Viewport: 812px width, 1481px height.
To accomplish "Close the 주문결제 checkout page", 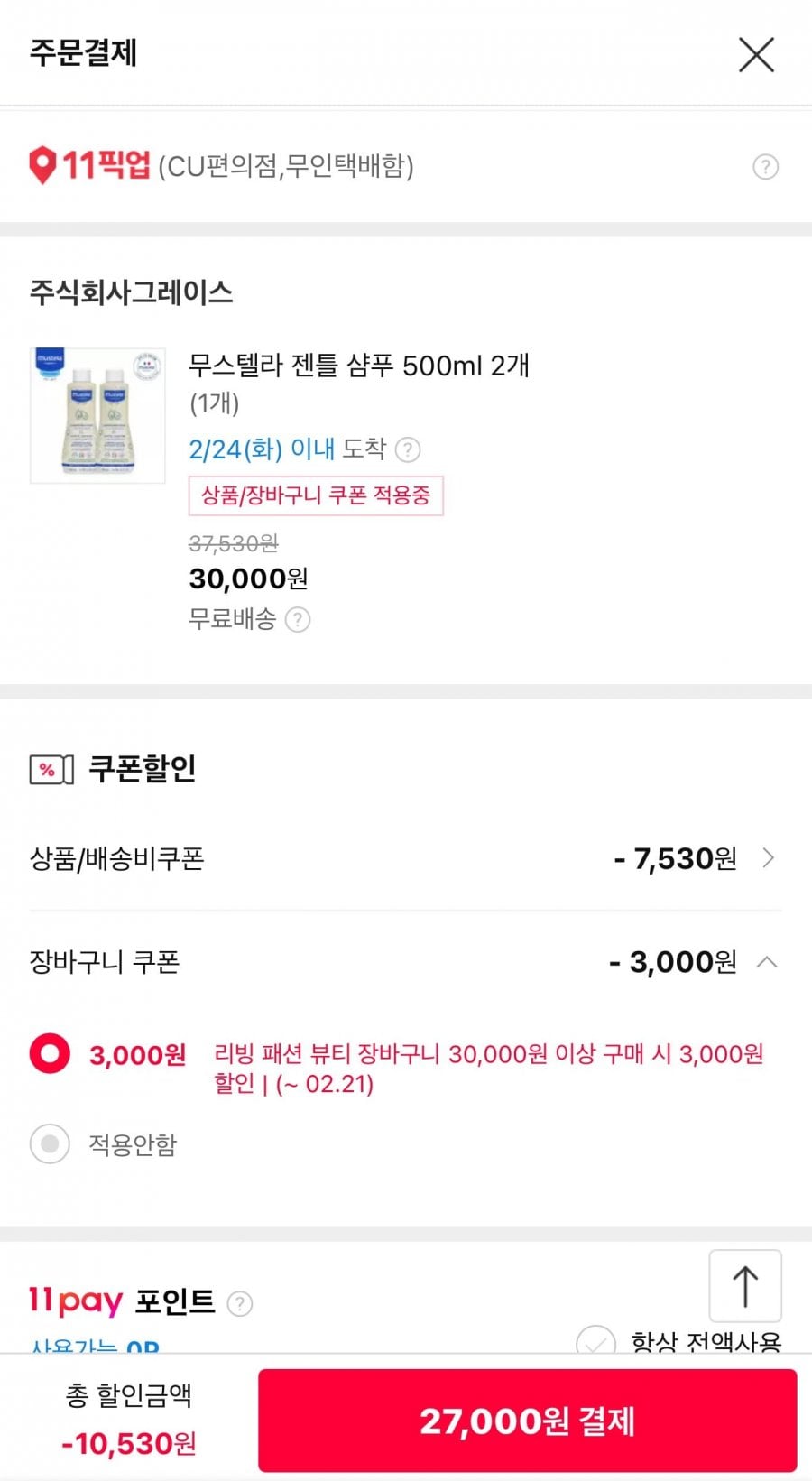I will (756, 55).
